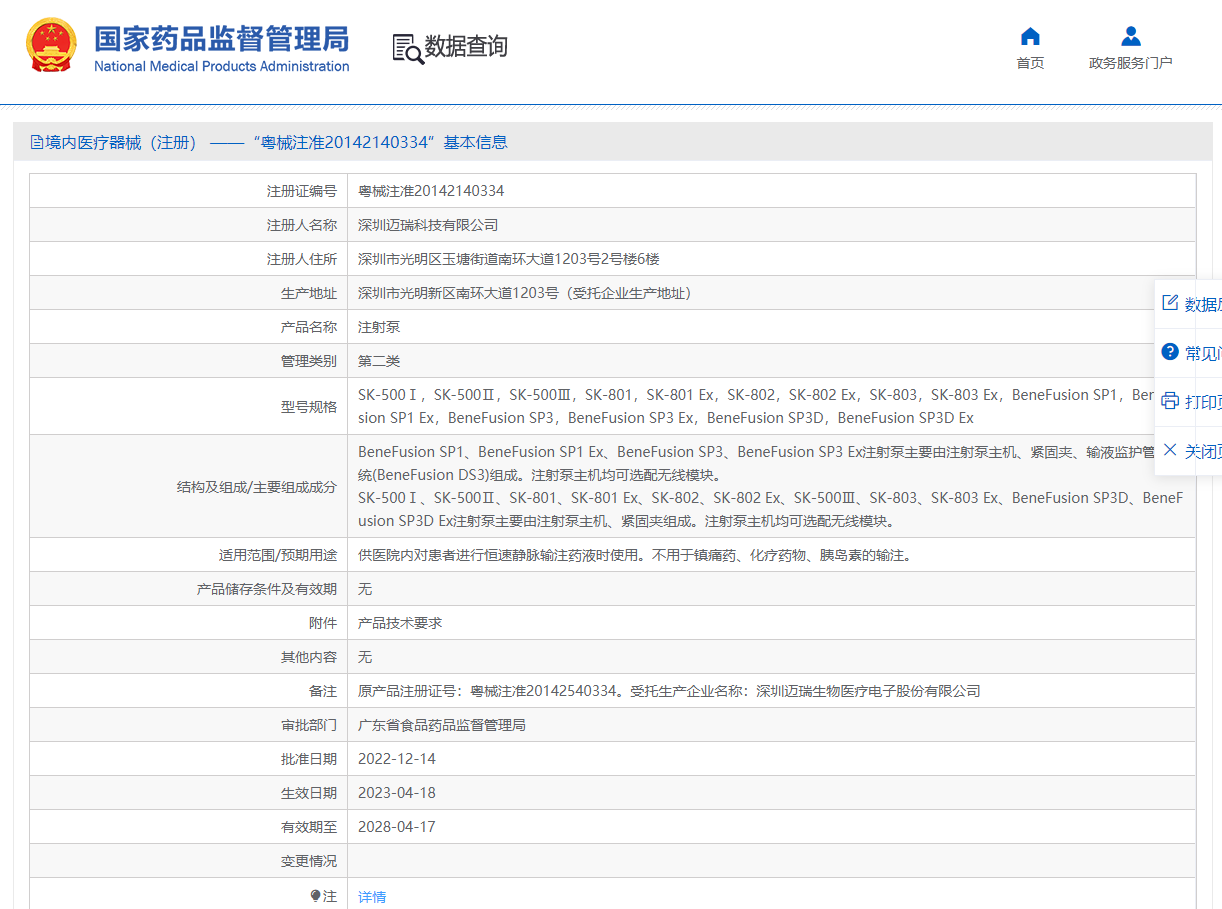Image resolution: width=1222 pixels, height=909 pixels.
Task: Click the expiry date 2028-04-17
Action: coord(397,827)
